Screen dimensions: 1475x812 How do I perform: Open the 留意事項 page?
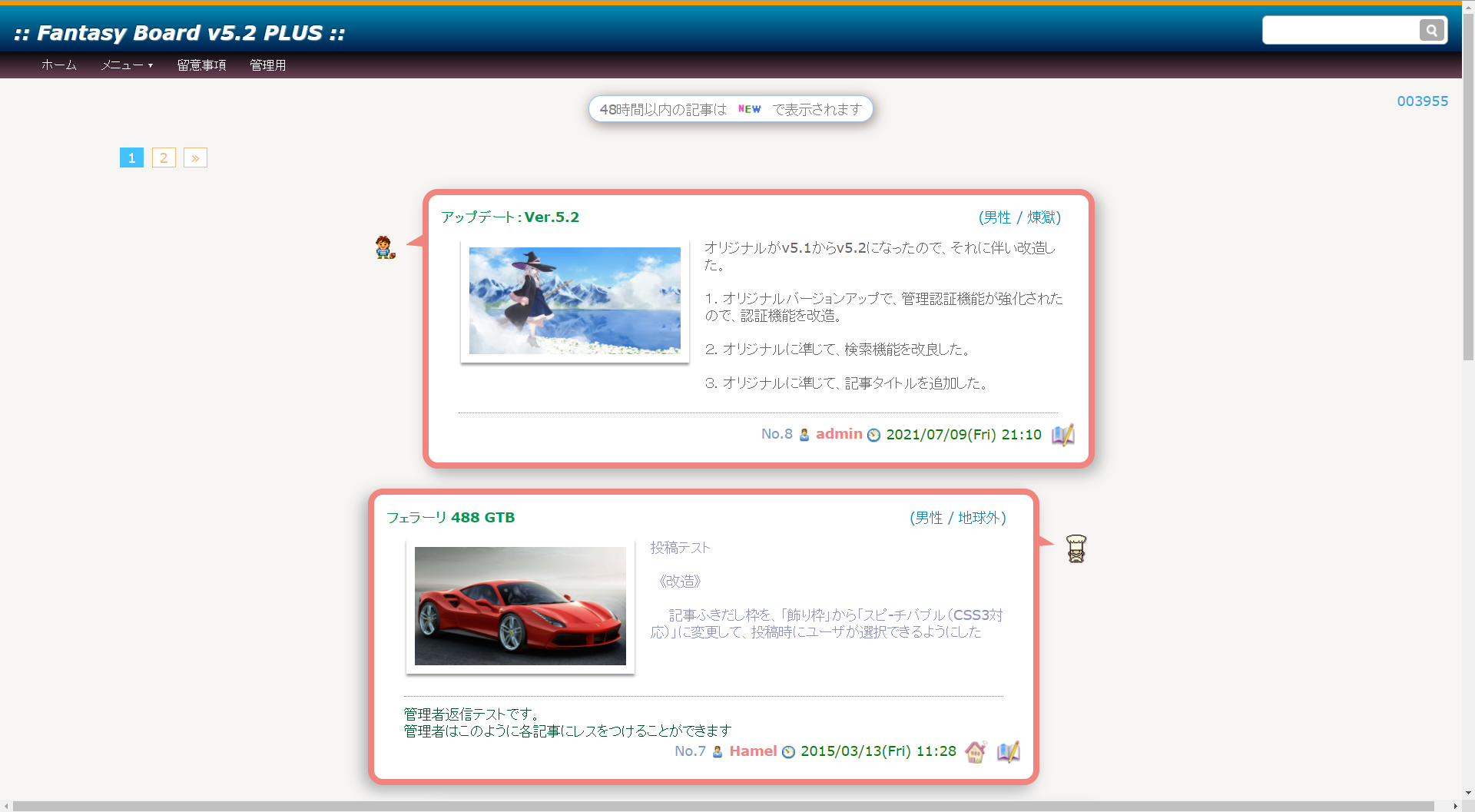[201, 65]
